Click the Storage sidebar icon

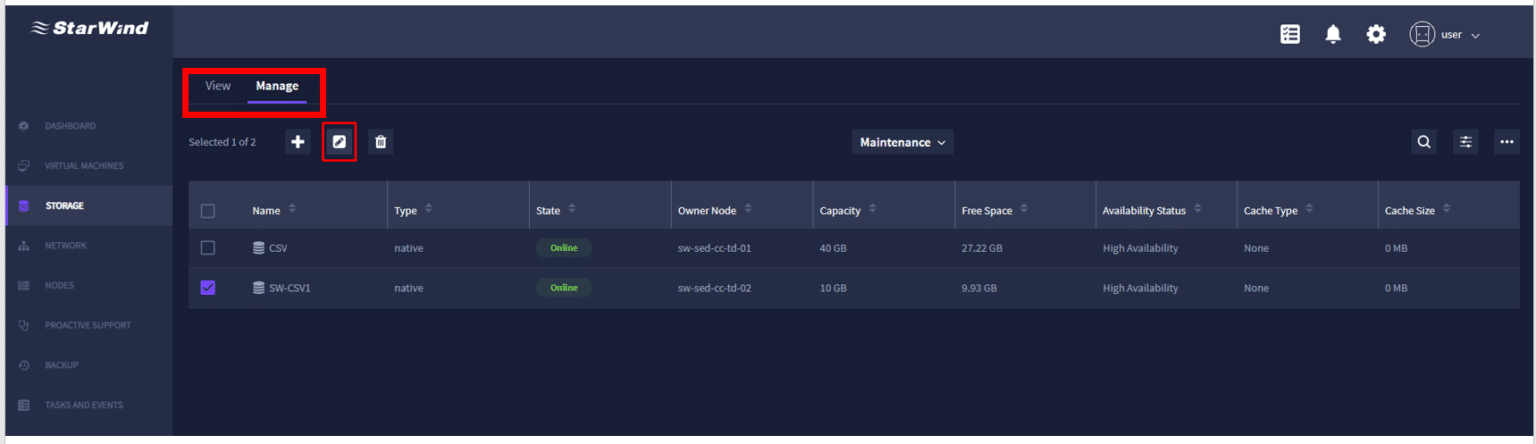click(x=24, y=206)
